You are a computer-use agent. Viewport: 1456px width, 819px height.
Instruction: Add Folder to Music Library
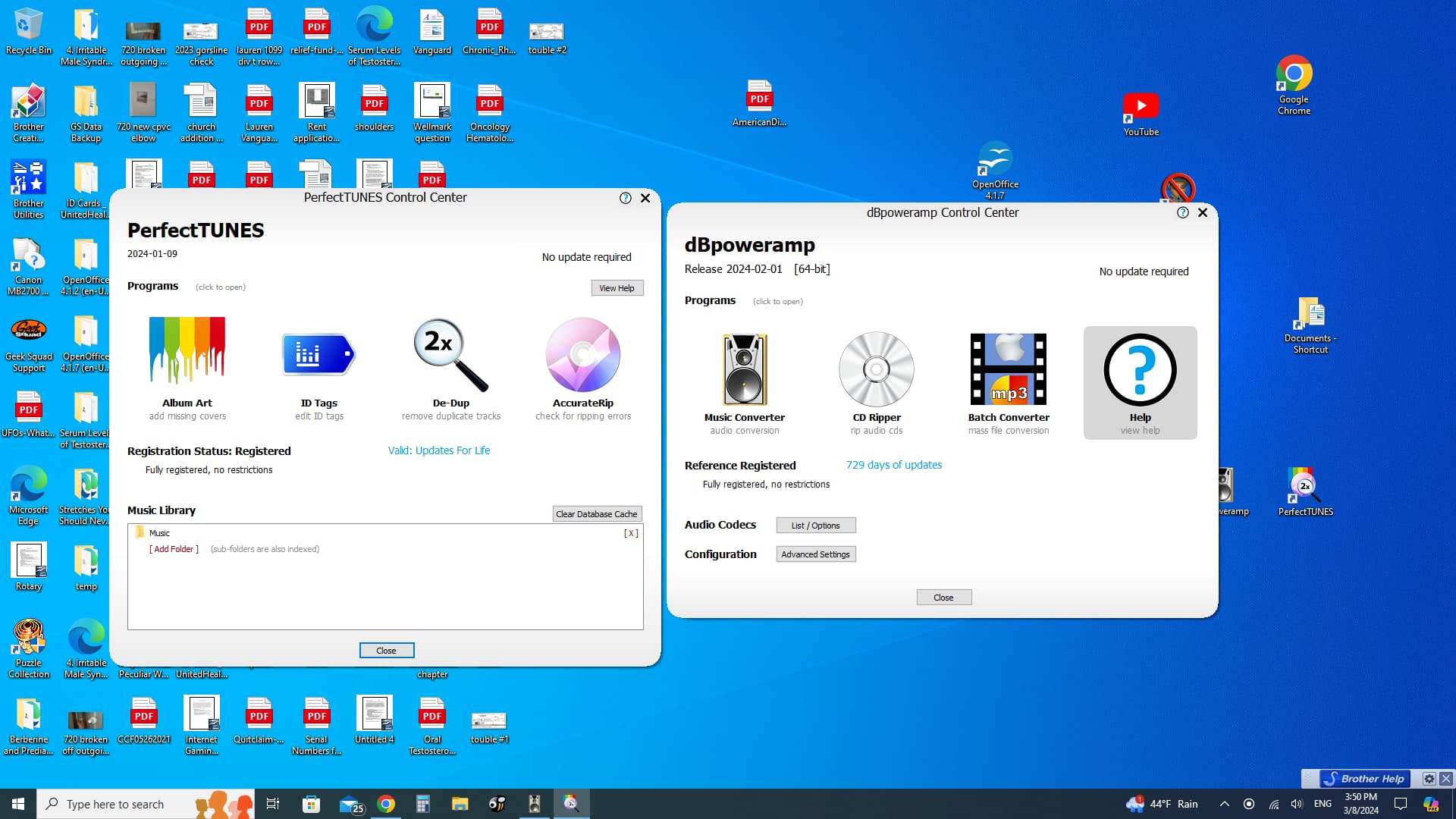point(174,549)
